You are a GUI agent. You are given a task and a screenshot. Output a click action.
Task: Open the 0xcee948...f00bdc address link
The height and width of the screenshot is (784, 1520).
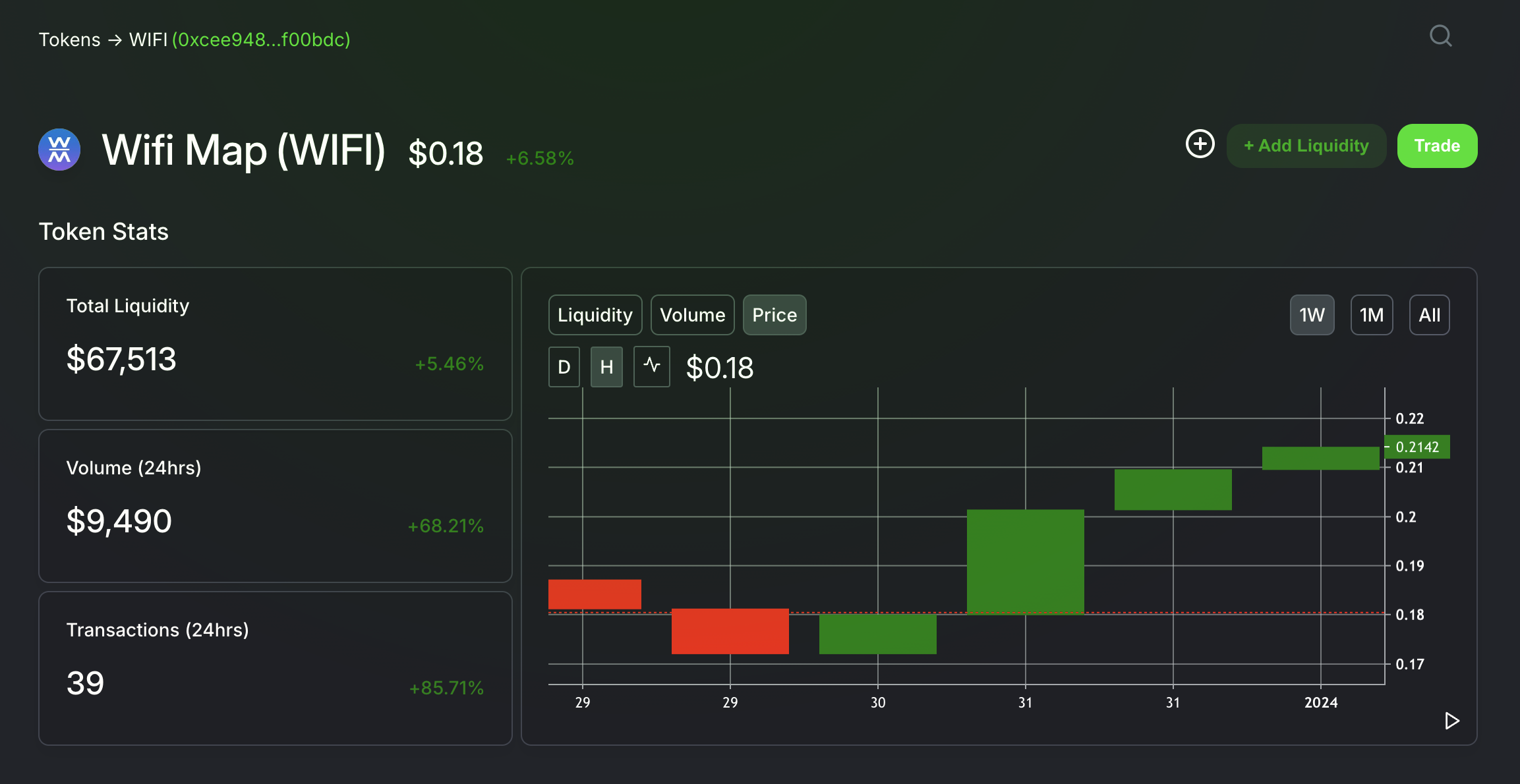(261, 40)
